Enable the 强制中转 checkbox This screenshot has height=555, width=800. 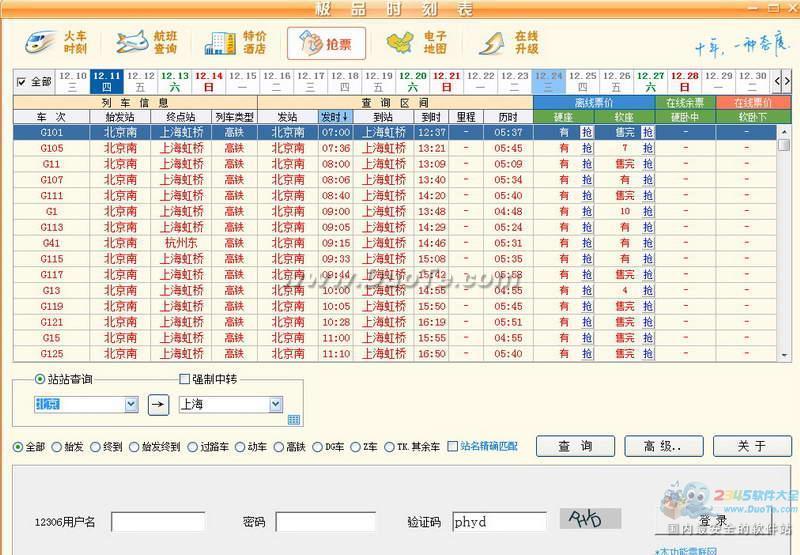click(x=185, y=379)
